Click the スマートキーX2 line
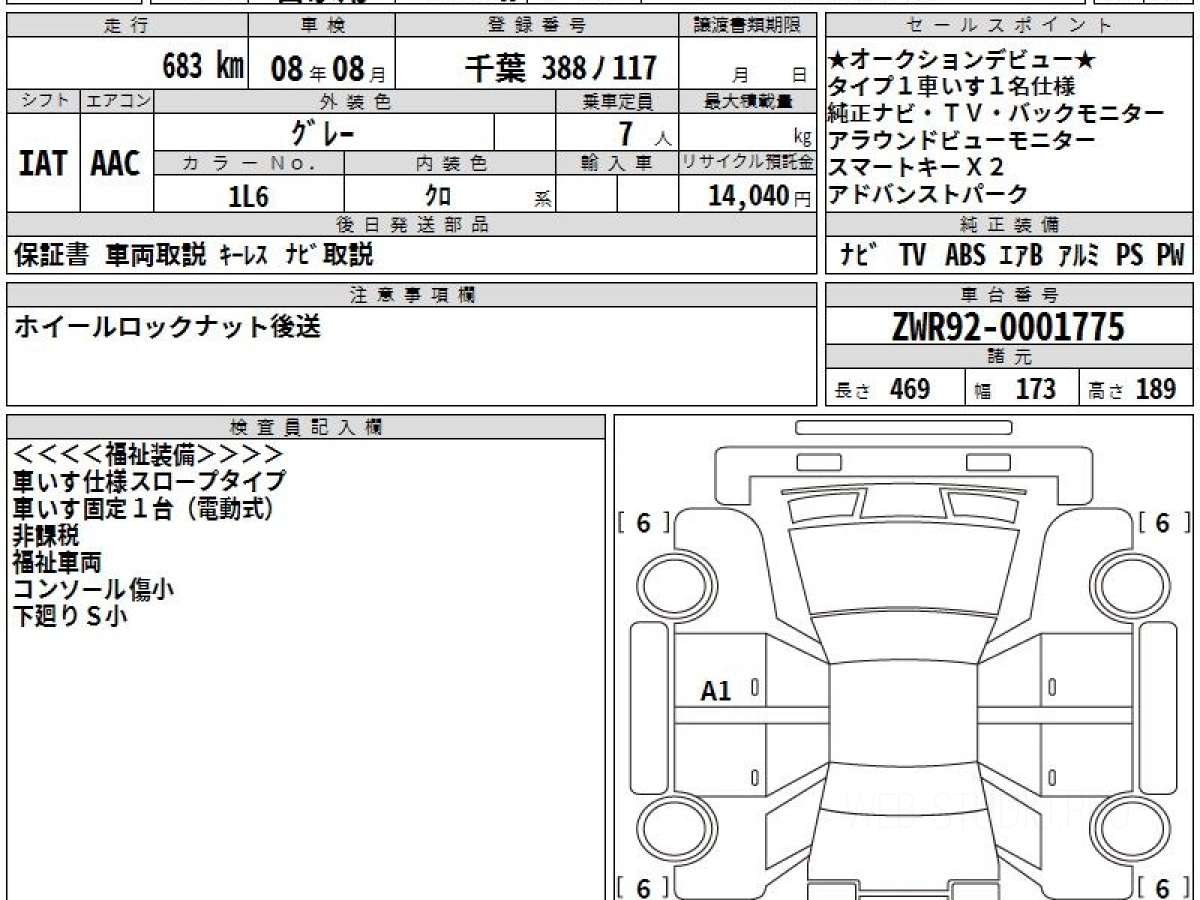This screenshot has height=900, width=1200. click(916, 168)
